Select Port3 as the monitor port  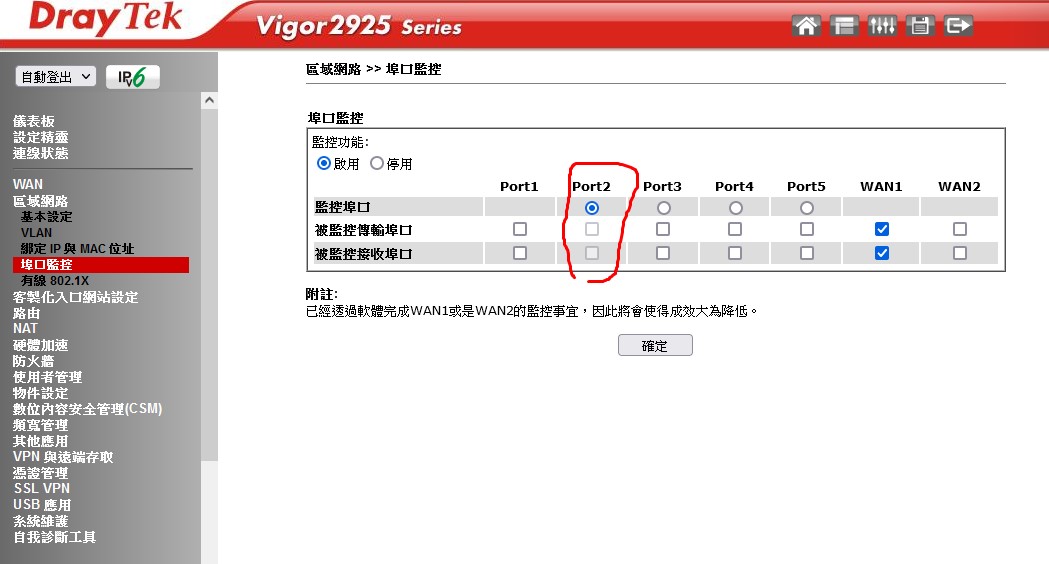point(663,208)
